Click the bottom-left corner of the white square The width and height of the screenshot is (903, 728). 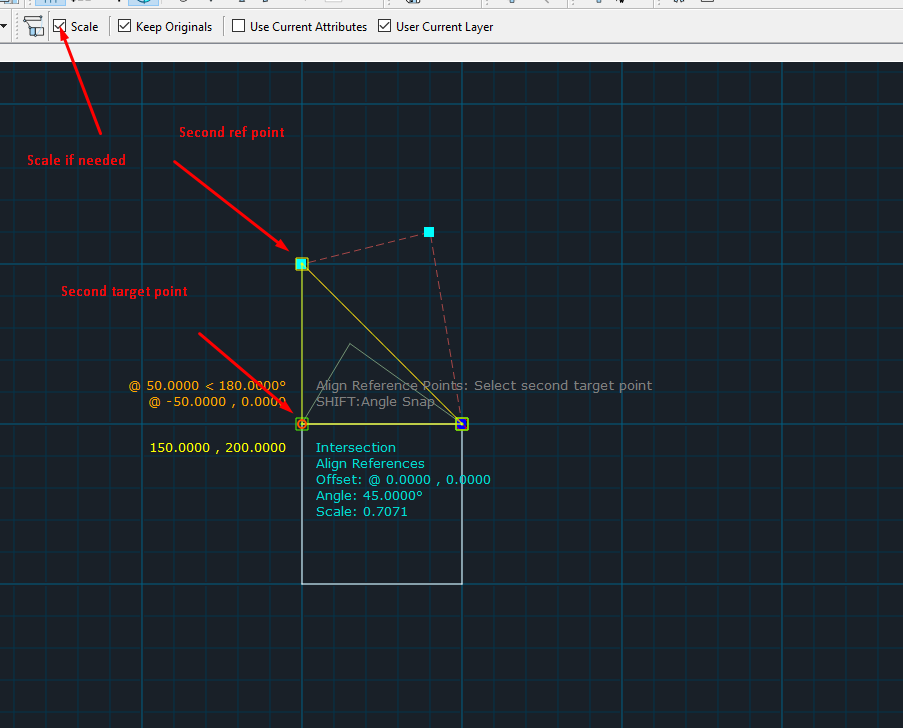[x=302, y=583]
